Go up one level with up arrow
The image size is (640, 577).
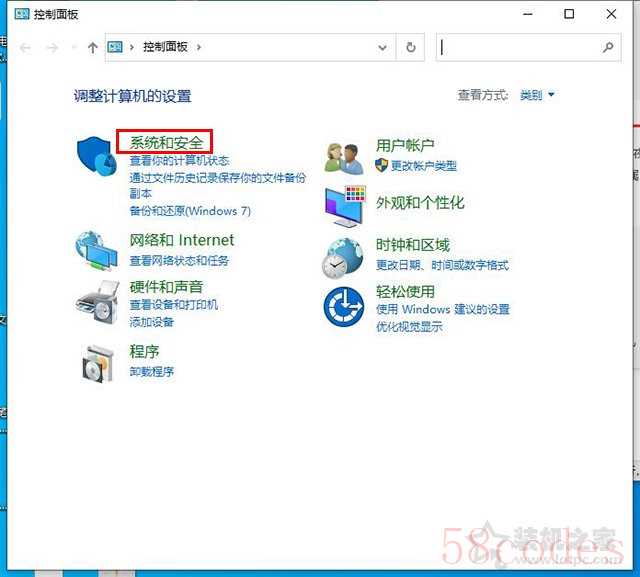93,47
